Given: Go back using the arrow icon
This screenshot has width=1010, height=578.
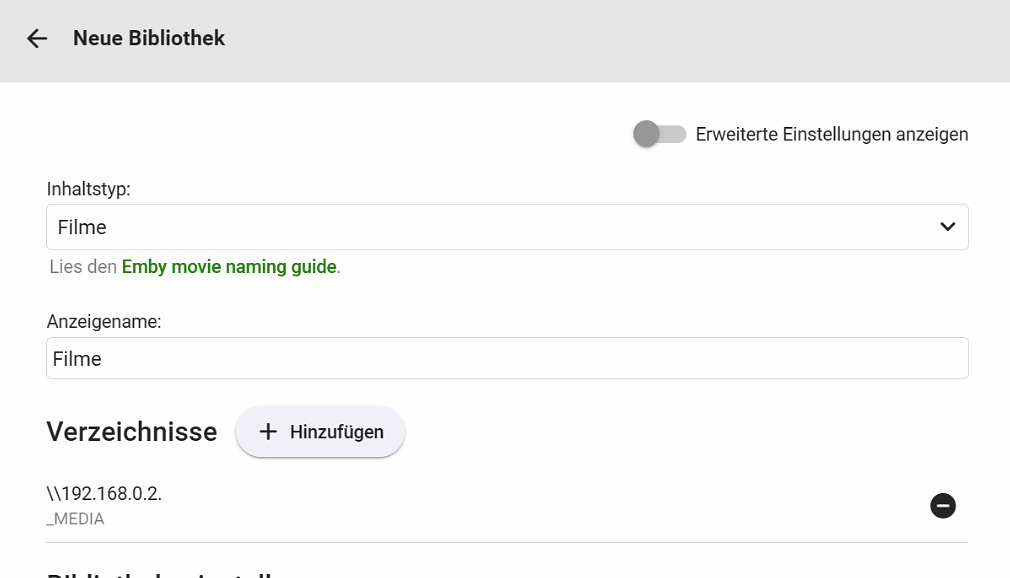Looking at the screenshot, I should pos(37,39).
